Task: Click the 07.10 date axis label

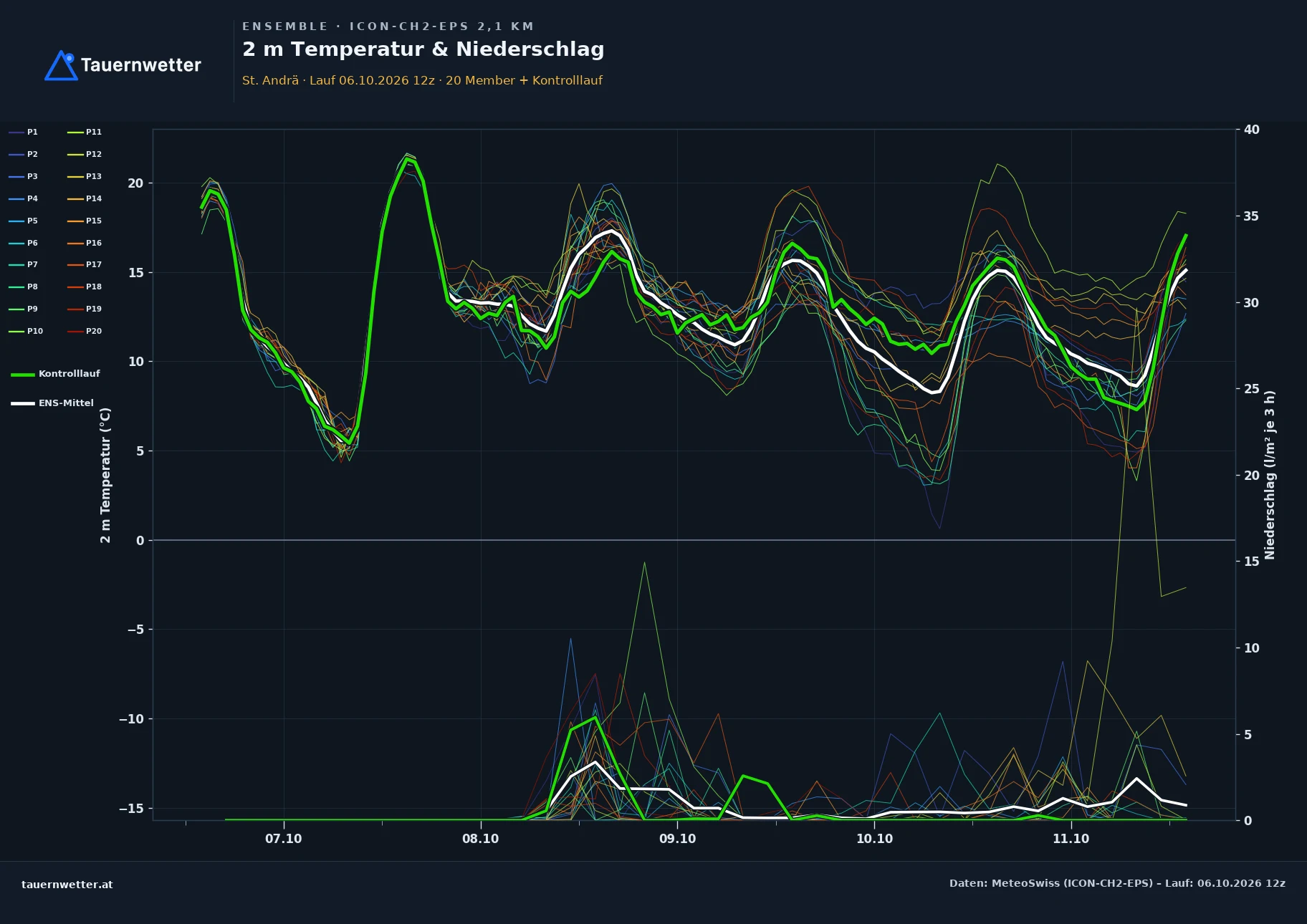Action: pos(284,839)
